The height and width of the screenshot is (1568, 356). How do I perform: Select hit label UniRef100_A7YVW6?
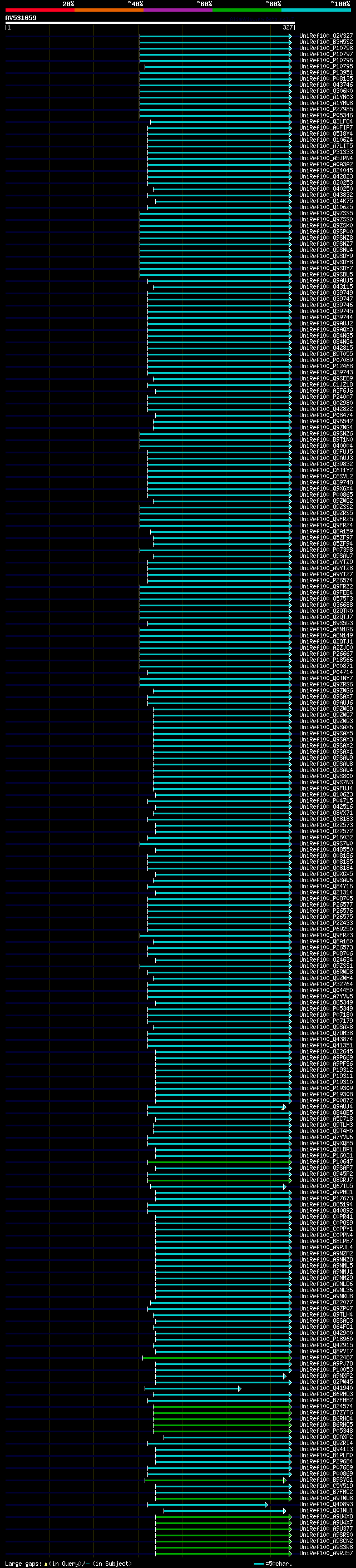[x=325, y=1137]
